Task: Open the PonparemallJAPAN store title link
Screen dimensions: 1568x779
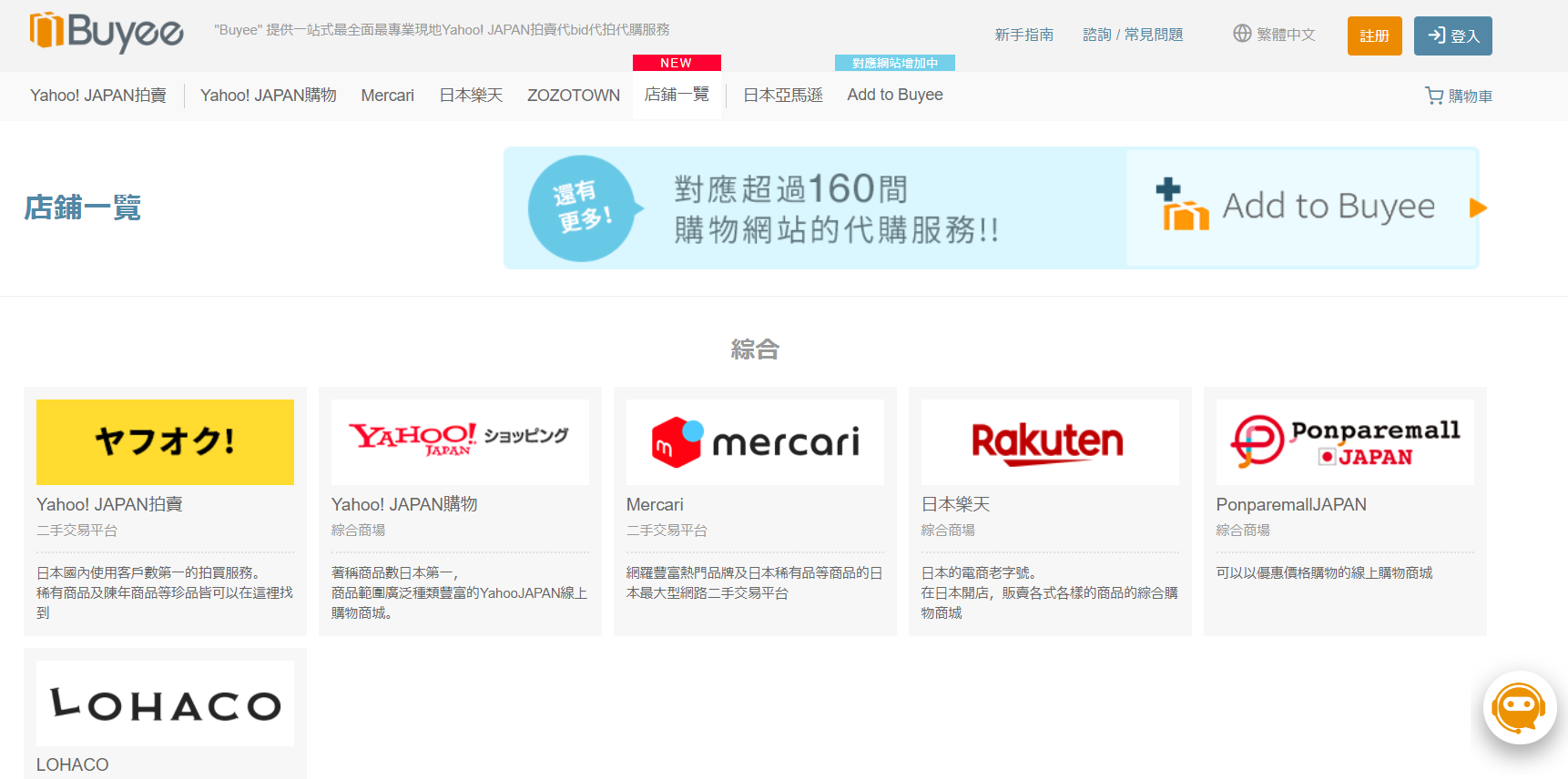Action: tap(1290, 505)
